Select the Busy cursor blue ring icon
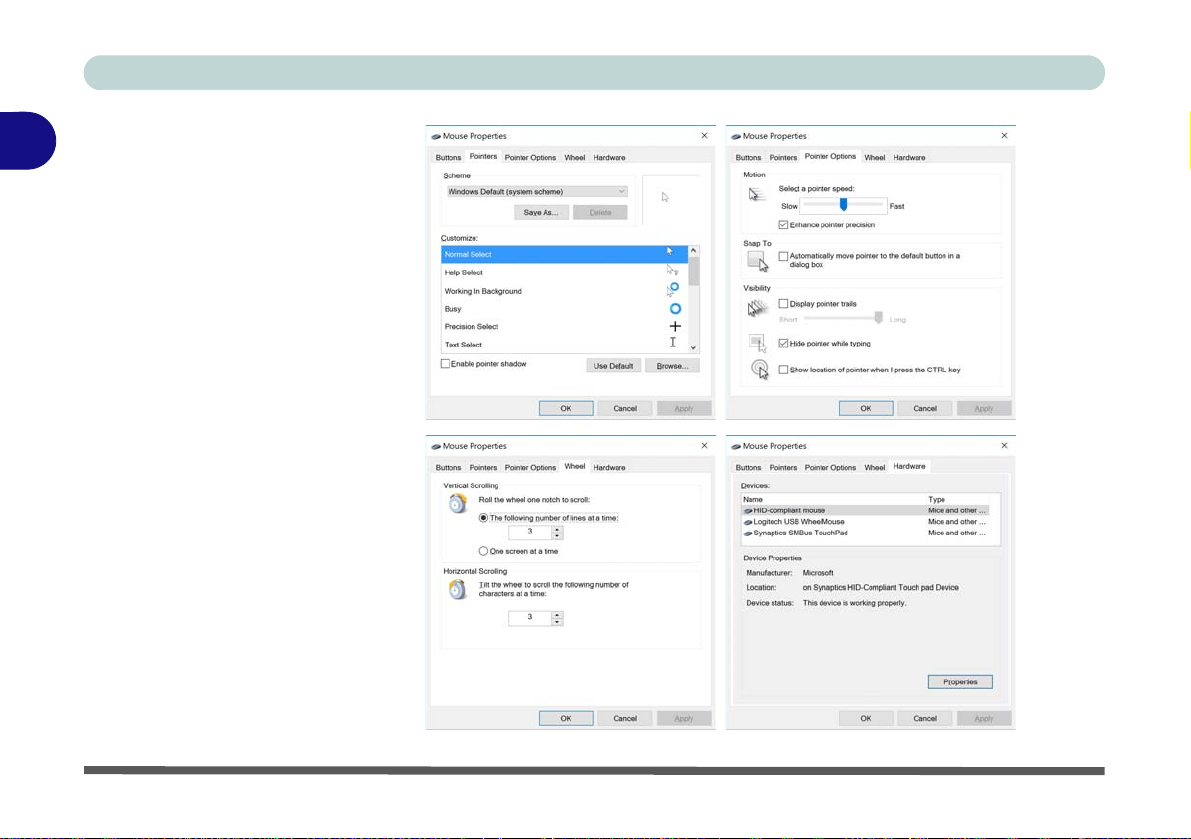 pos(674,309)
